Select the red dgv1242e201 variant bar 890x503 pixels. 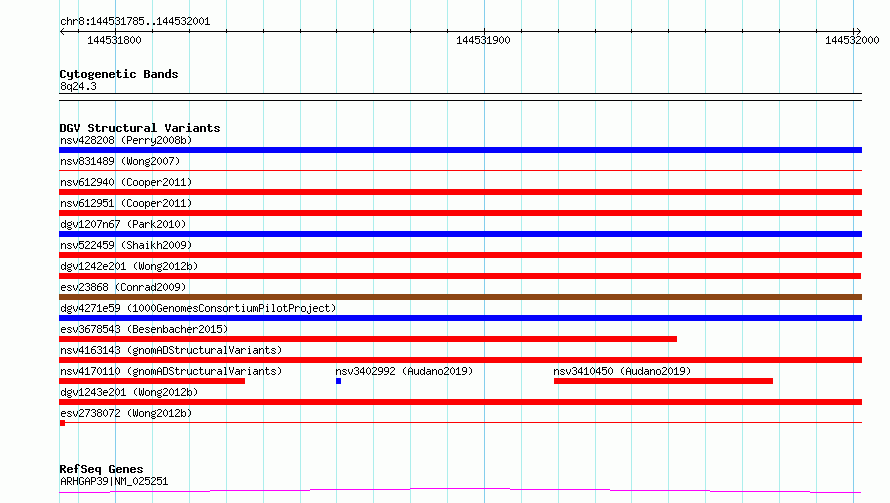[x=460, y=276]
